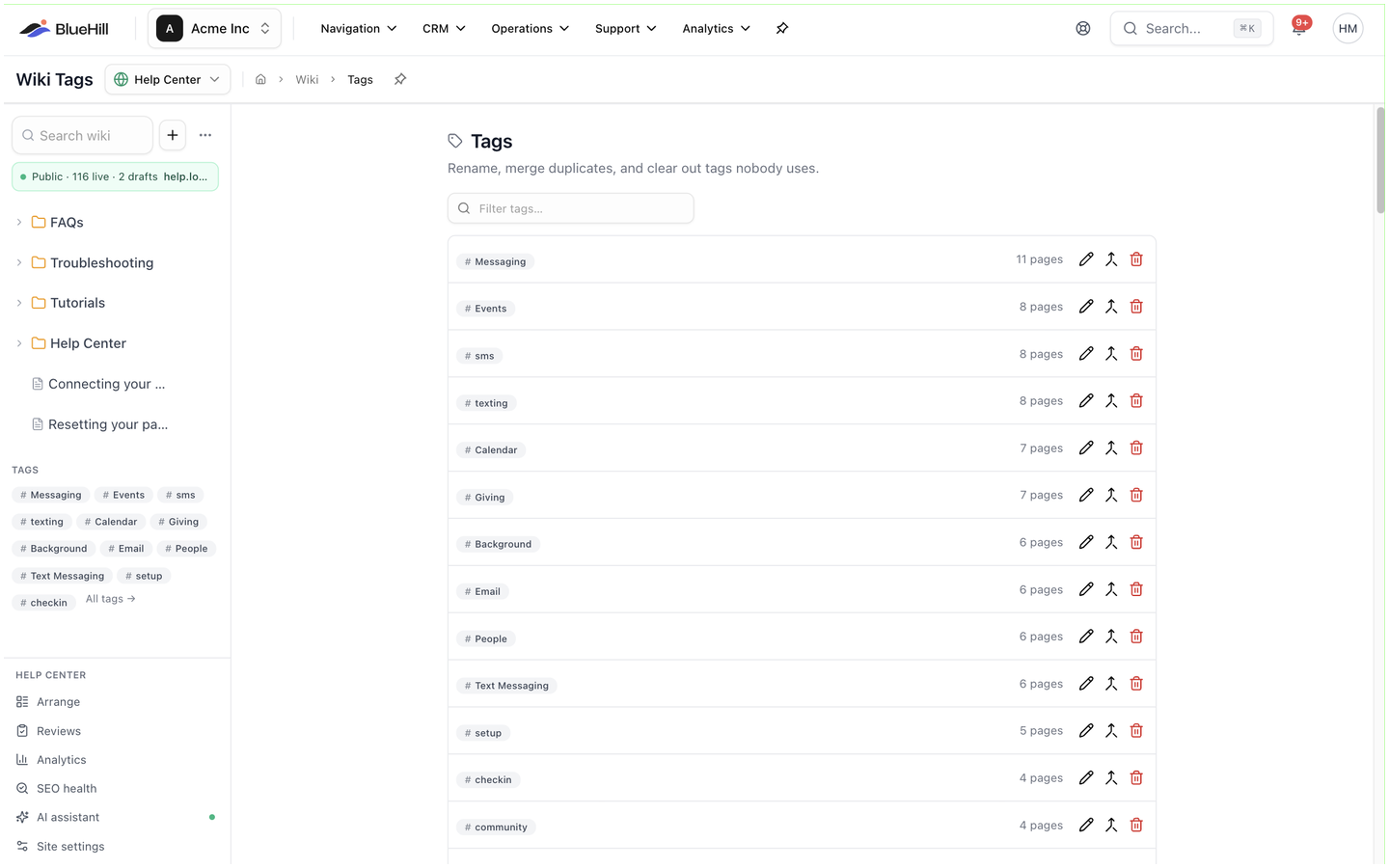This screenshot has height=868, width=1389.
Task: Open the Help Center wiki selector dropdown
Action: coord(168,79)
